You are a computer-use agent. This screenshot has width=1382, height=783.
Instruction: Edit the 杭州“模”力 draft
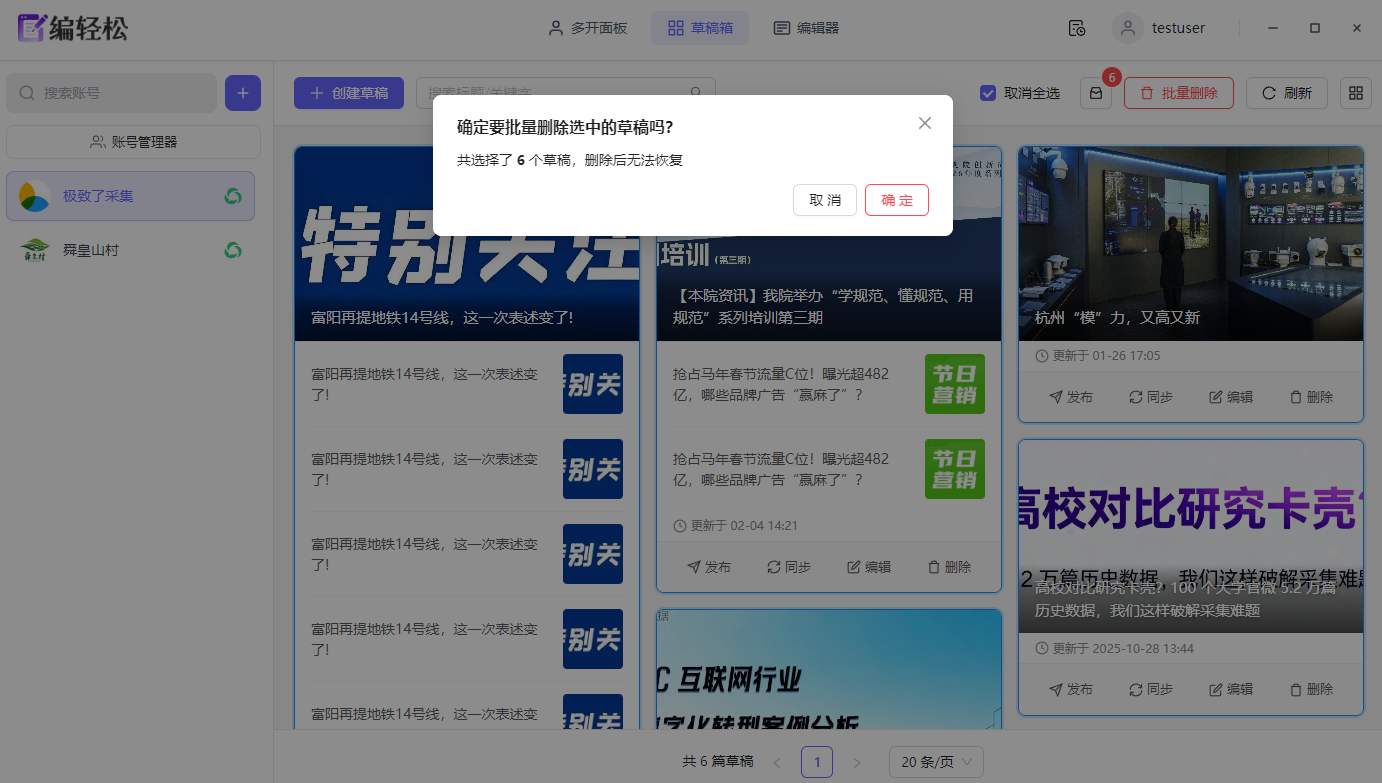coord(1231,397)
